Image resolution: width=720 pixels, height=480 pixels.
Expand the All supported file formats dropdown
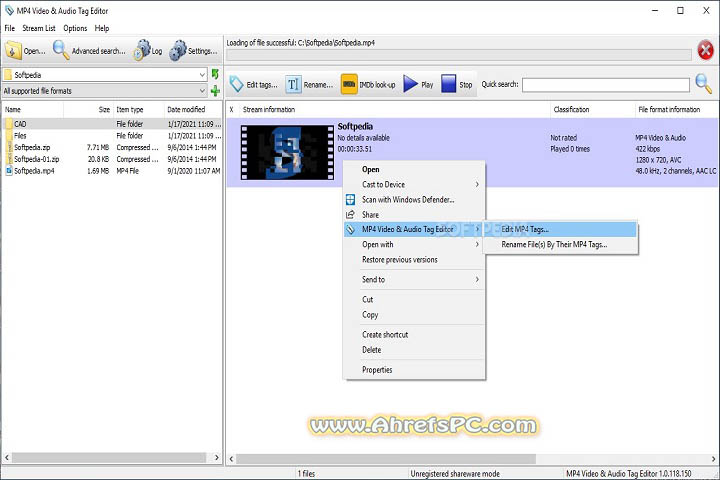tap(202, 91)
